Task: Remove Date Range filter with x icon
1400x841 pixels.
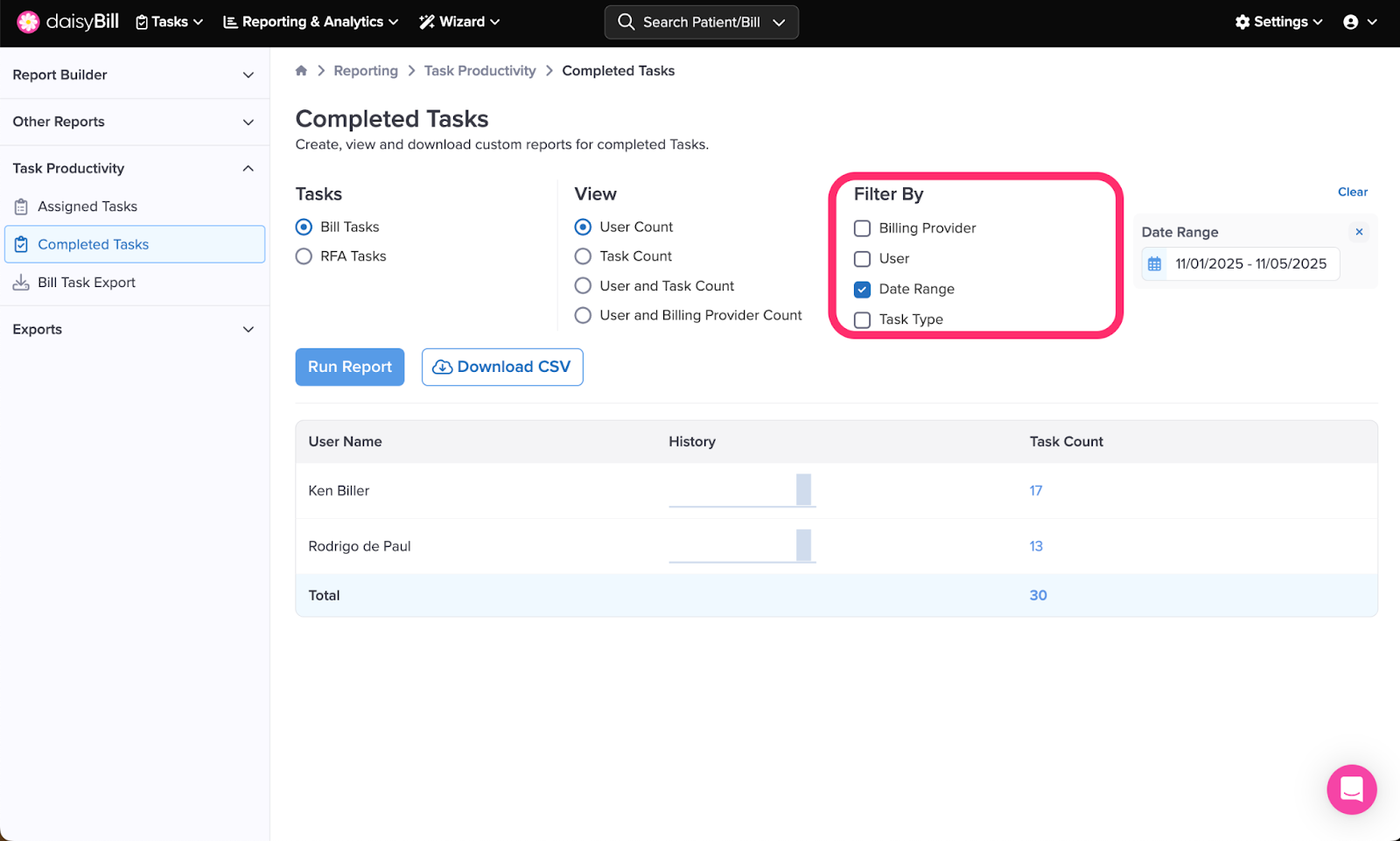Action: point(1359,232)
